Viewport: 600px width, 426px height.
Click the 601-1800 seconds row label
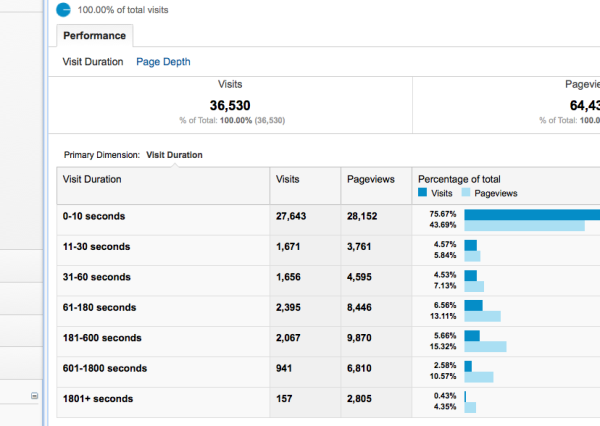click(105, 368)
